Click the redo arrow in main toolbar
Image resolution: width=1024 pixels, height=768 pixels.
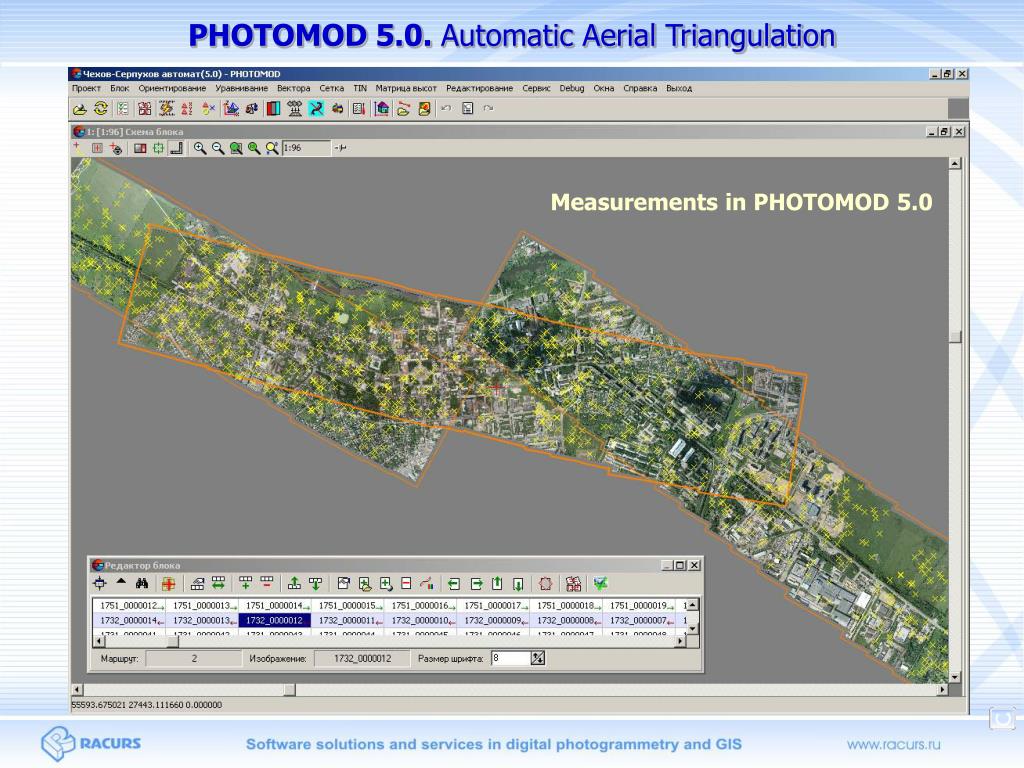click(488, 108)
